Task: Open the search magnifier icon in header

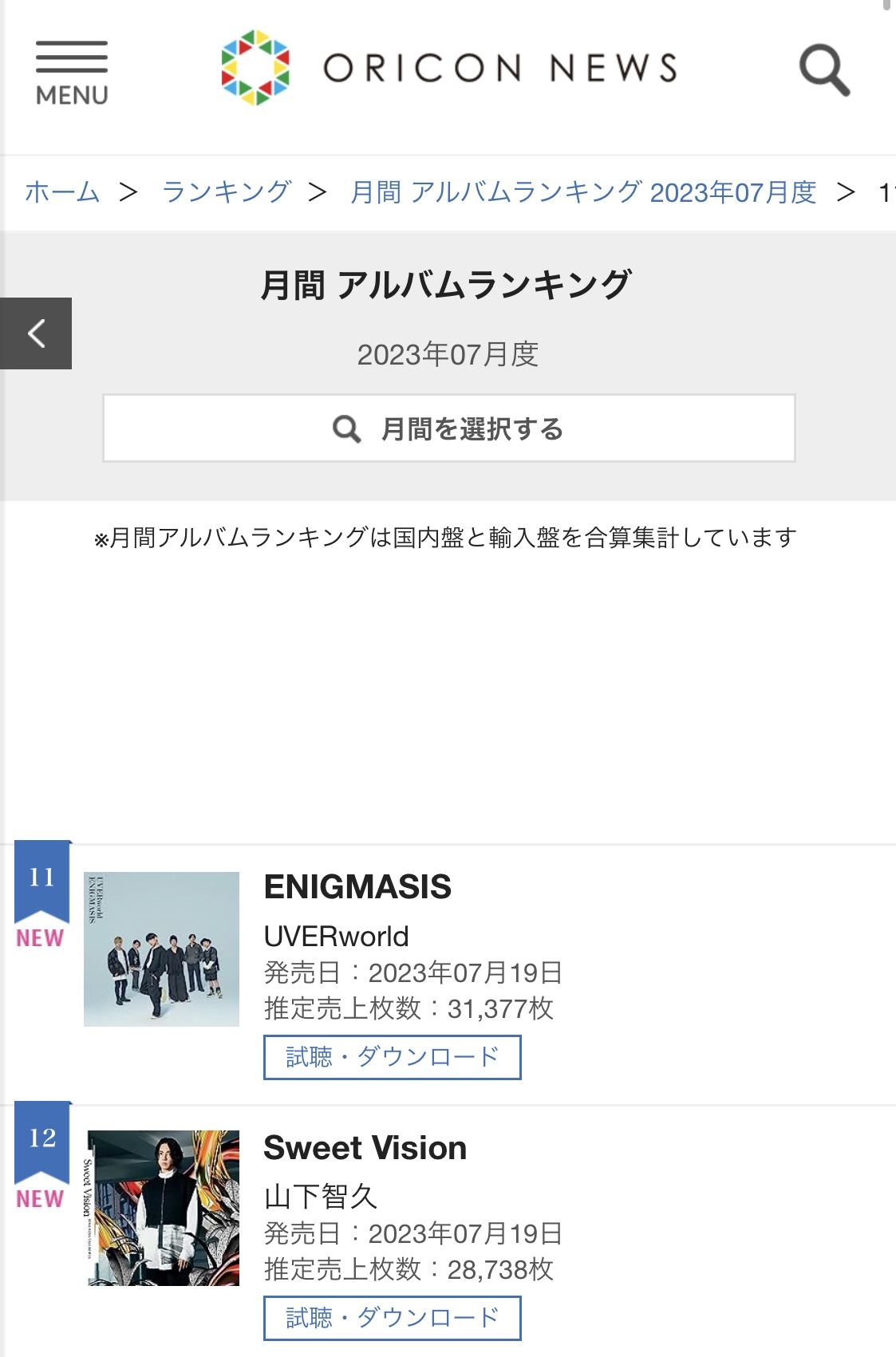Action: [825, 70]
